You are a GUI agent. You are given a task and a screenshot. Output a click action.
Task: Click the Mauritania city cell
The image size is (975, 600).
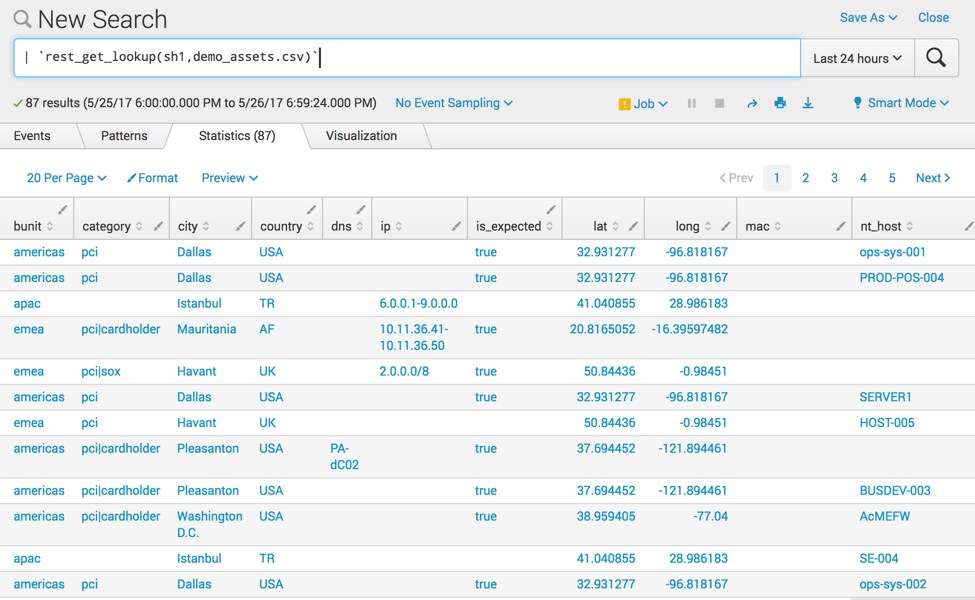coord(206,330)
